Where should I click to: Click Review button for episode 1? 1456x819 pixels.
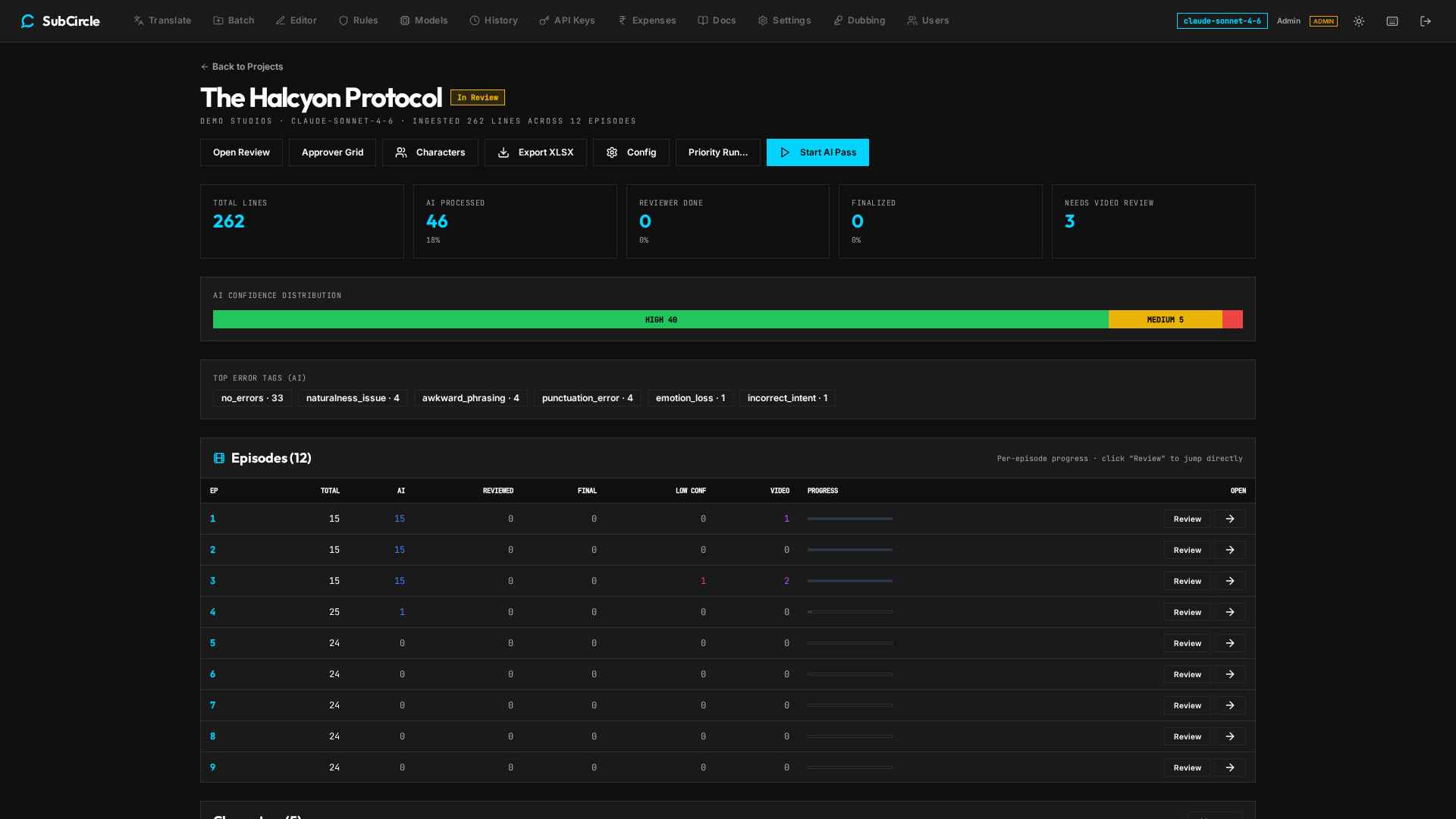(x=1188, y=519)
